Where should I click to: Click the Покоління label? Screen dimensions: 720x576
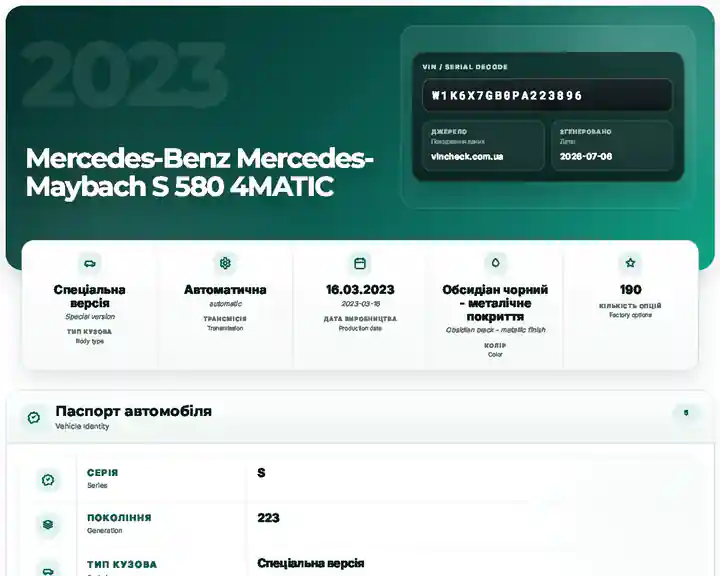(119, 518)
